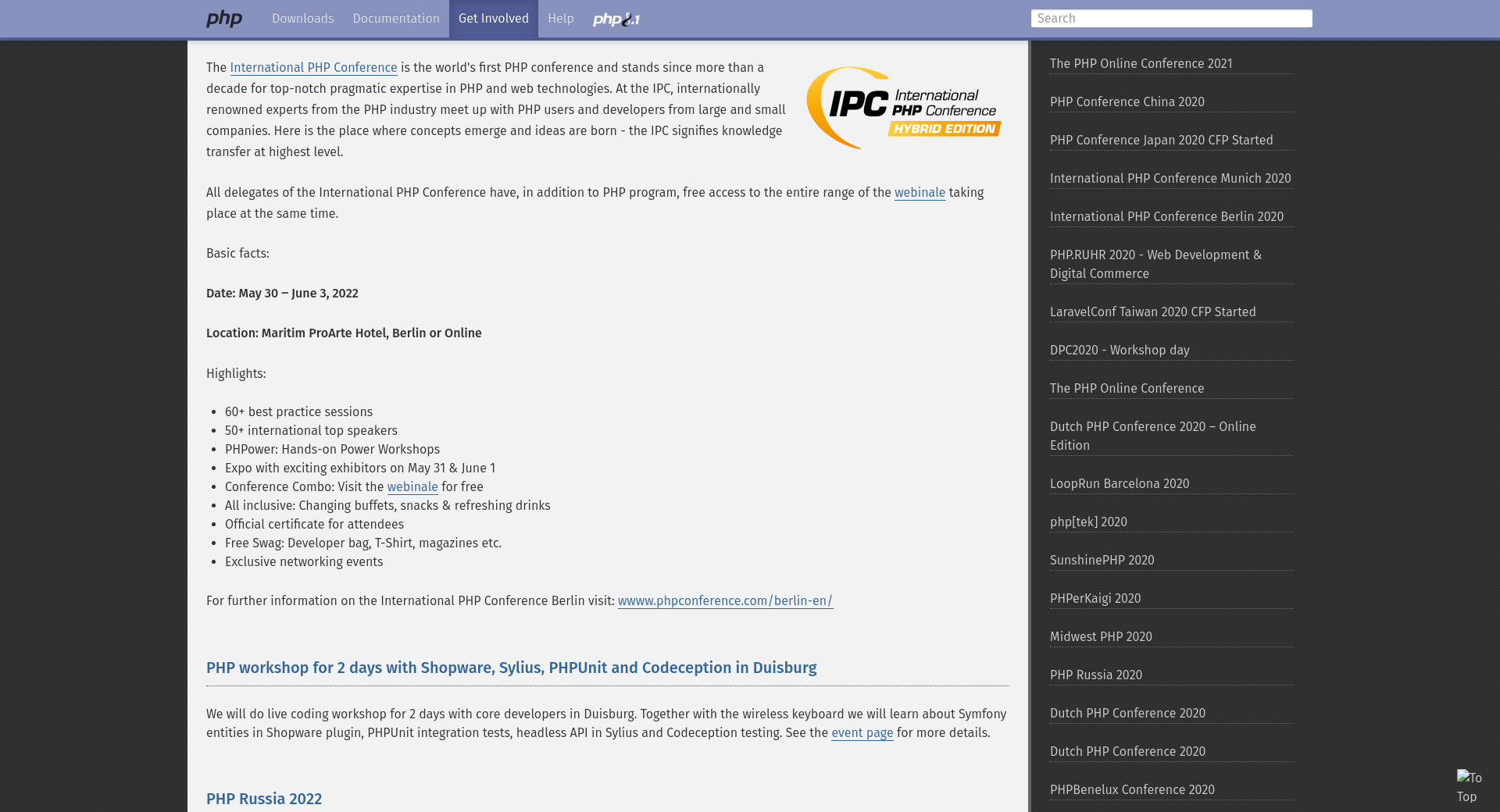Follow the International PHP Conference link in the intro
This screenshot has height=812, width=1500.
click(313, 68)
